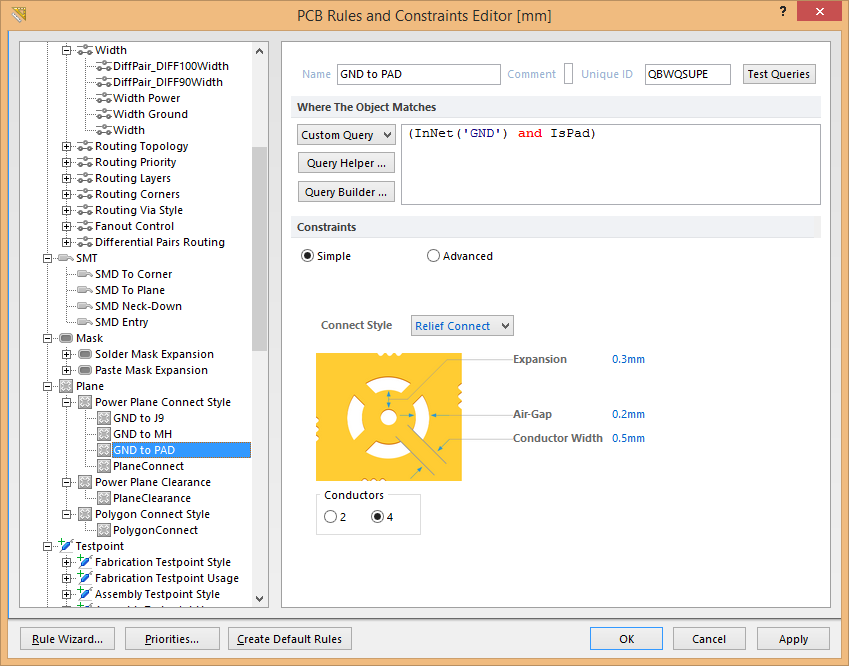Click the Routing Via Style icon
The height and width of the screenshot is (666, 849).
tap(84, 210)
